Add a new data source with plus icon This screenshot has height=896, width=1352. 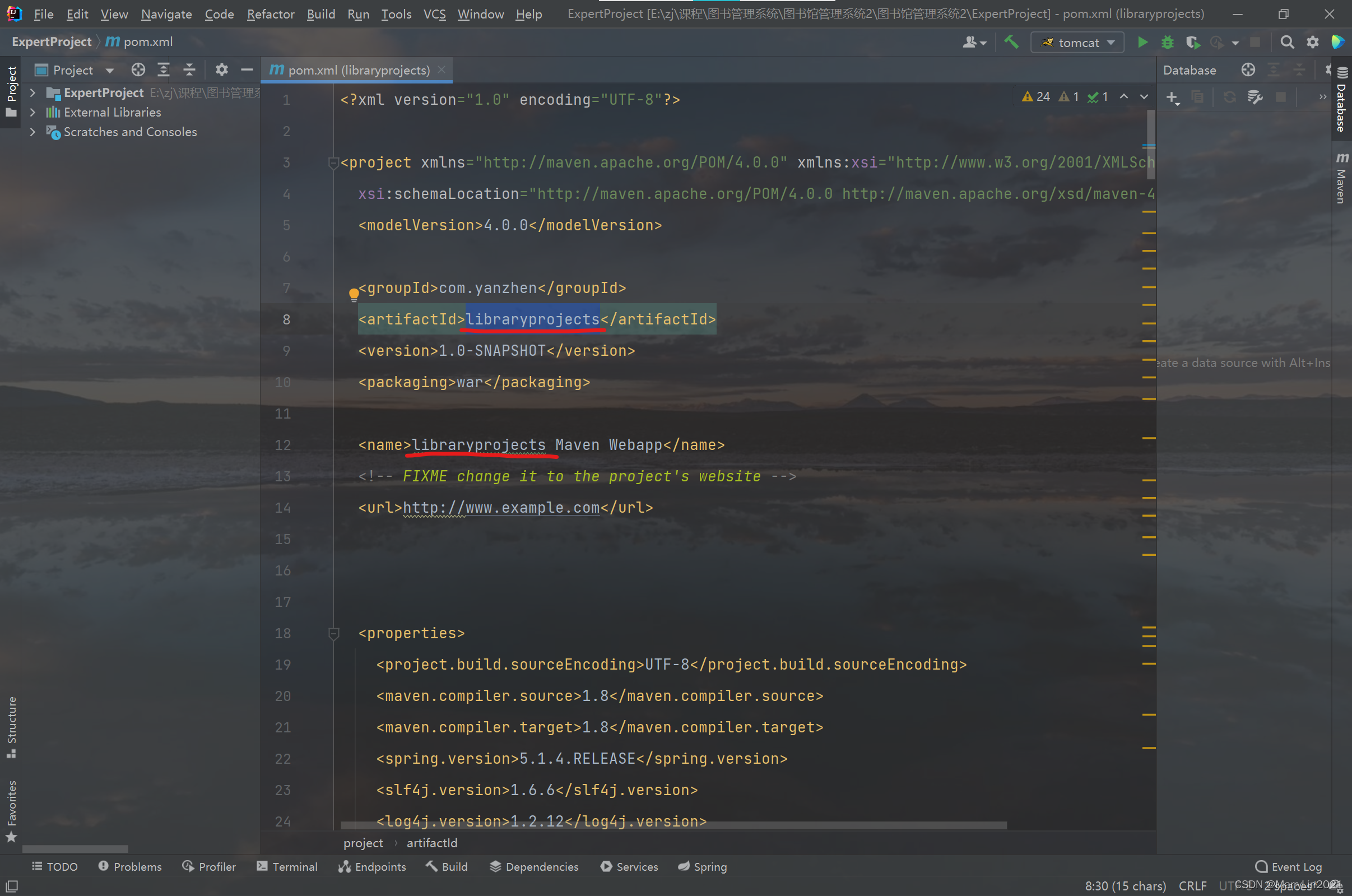click(1172, 98)
